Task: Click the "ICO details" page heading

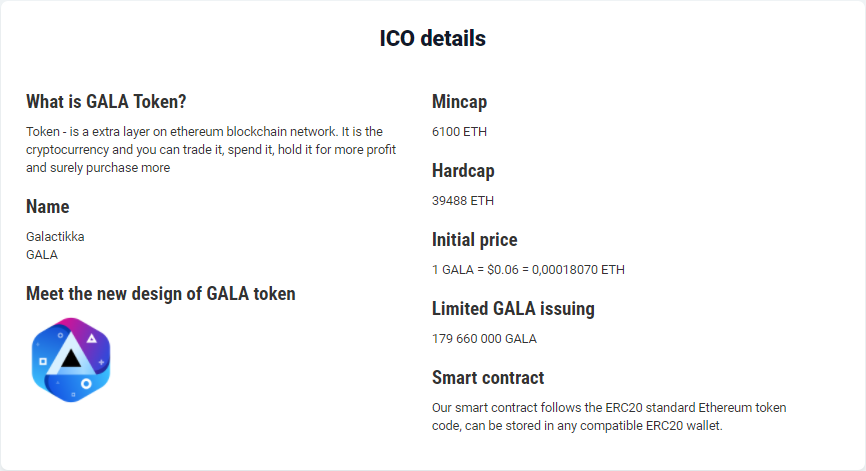Action: [x=432, y=39]
